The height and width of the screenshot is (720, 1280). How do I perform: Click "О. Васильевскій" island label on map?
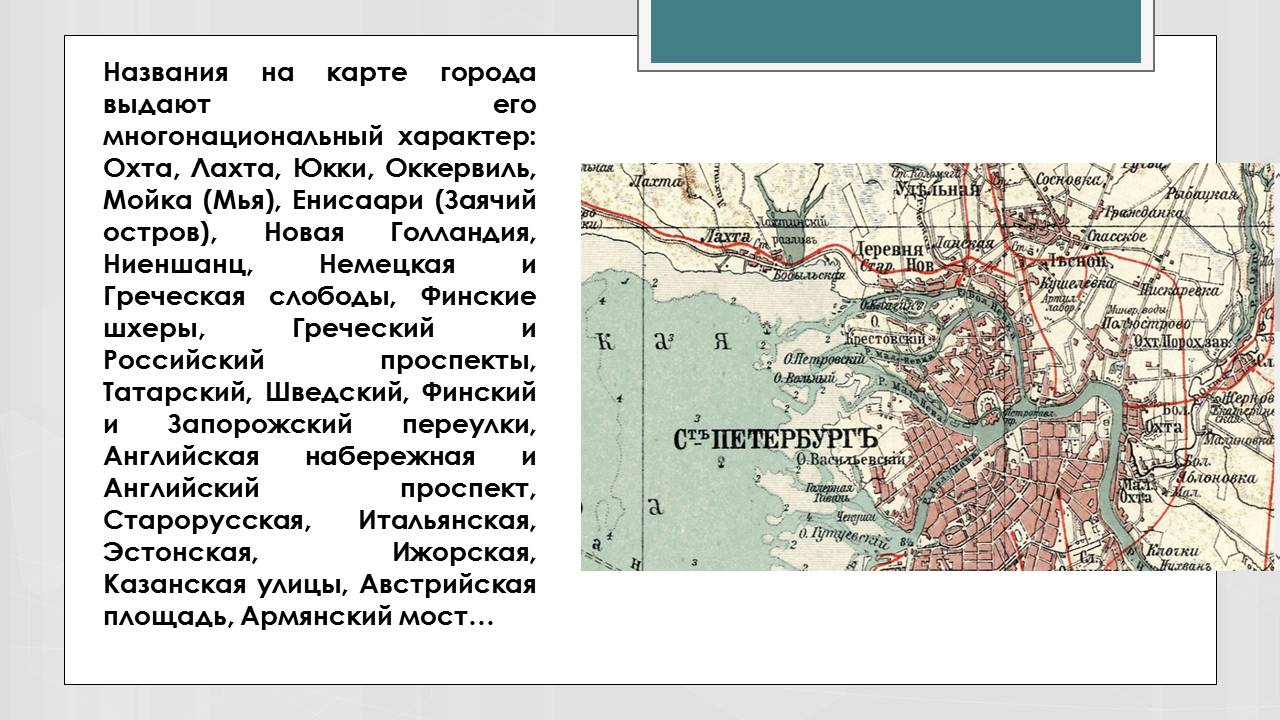point(852,459)
